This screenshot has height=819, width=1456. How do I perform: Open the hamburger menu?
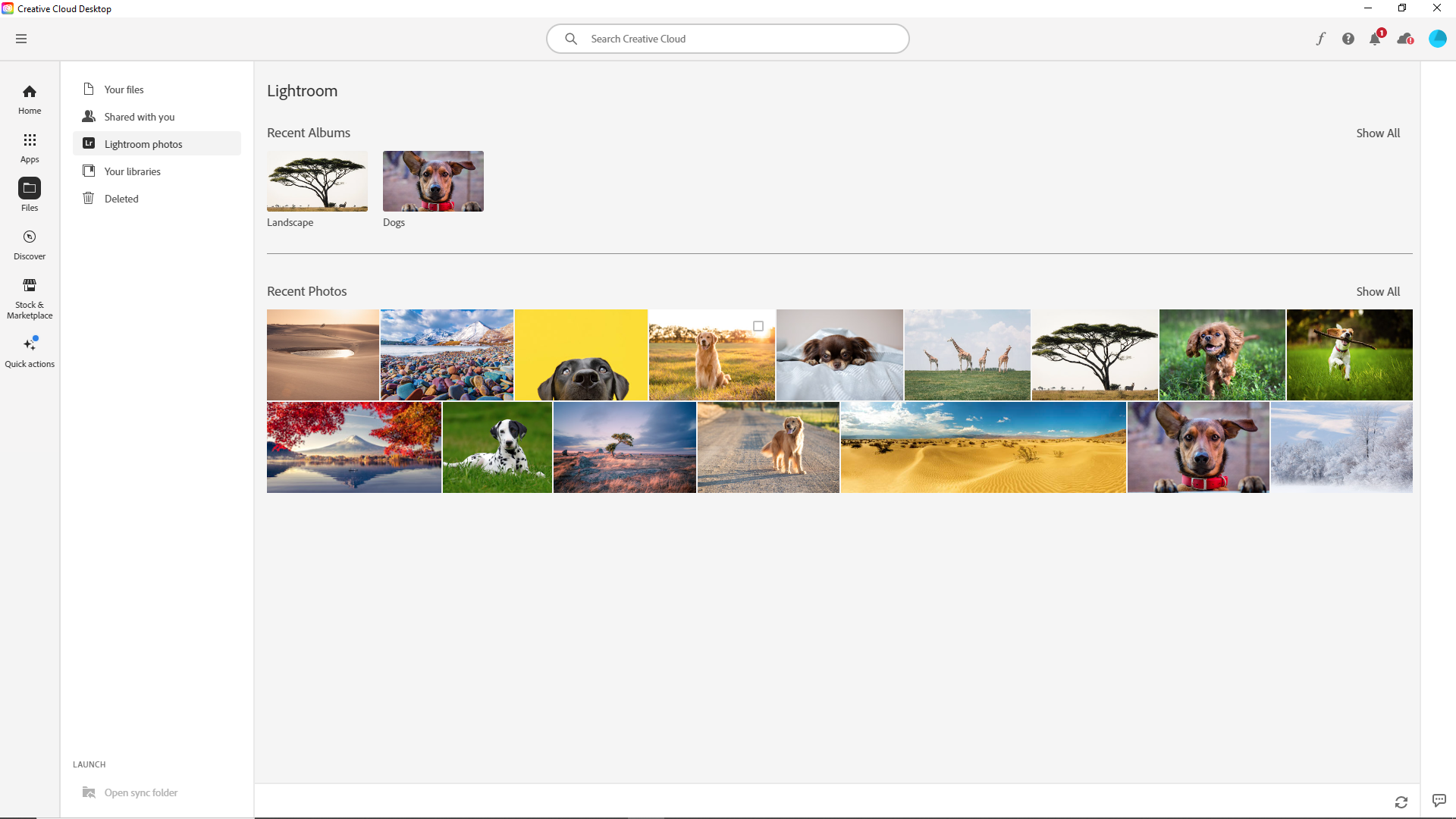(21, 39)
